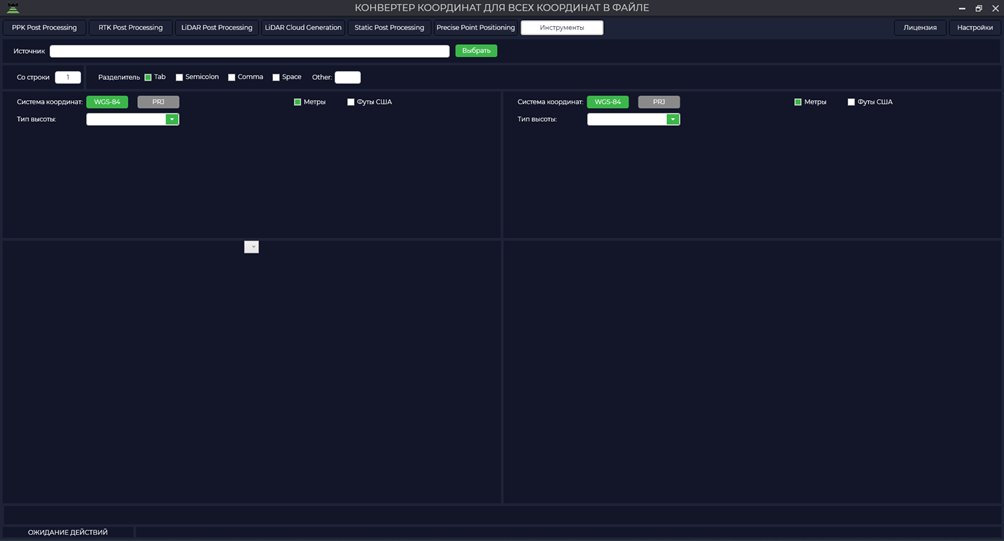This screenshot has height=541, width=1004.
Task: Select PRJ in right coordinate system panel
Action: (659, 102)
